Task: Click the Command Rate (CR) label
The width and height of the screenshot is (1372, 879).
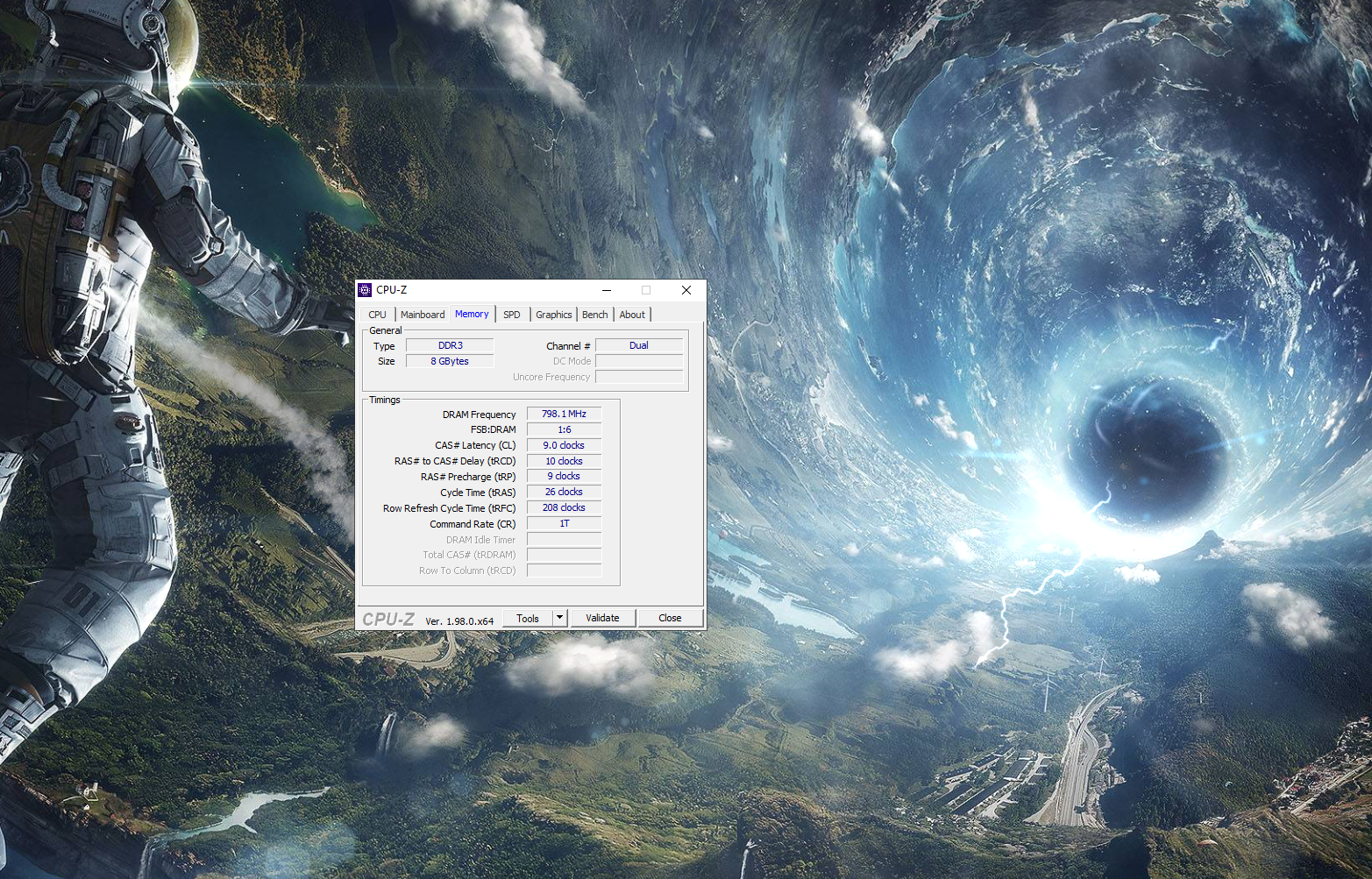Action: [473, 524]
